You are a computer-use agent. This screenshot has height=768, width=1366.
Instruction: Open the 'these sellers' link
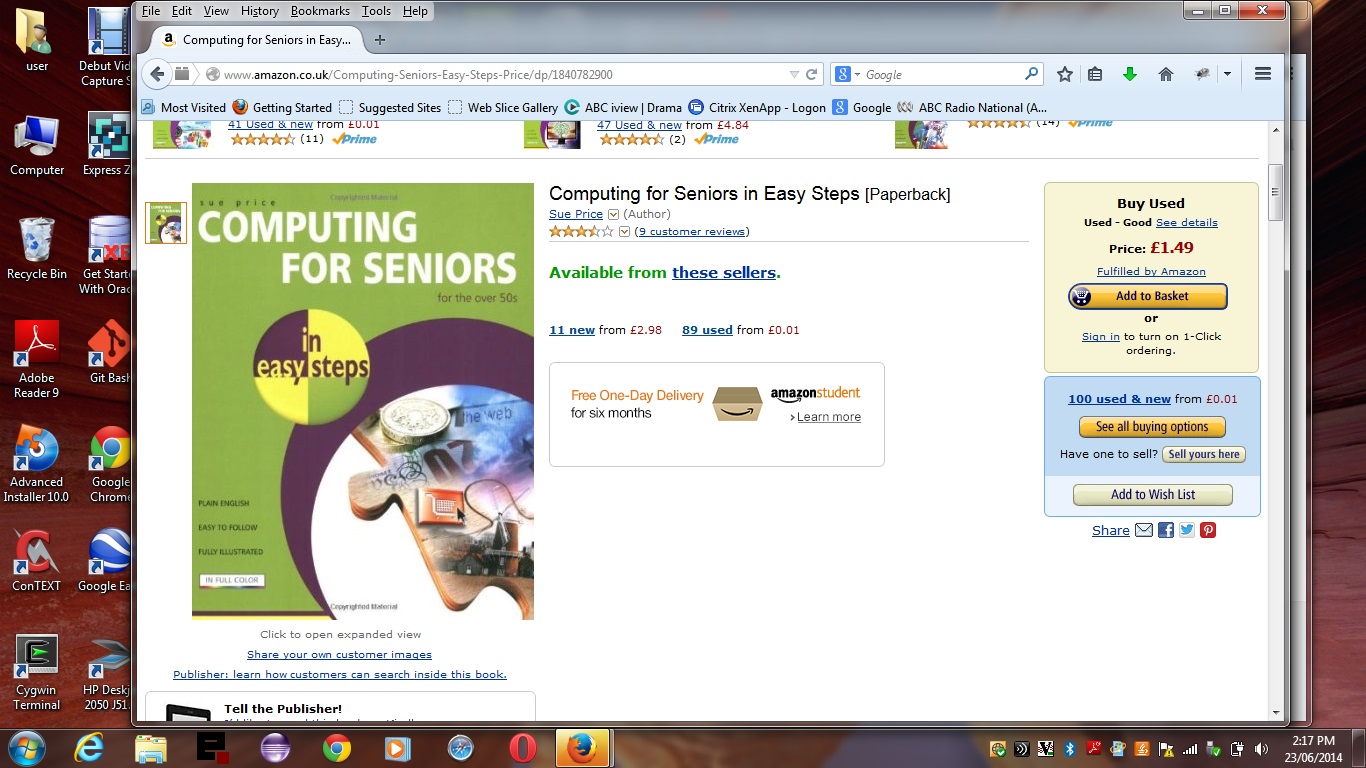pos(724,272)
